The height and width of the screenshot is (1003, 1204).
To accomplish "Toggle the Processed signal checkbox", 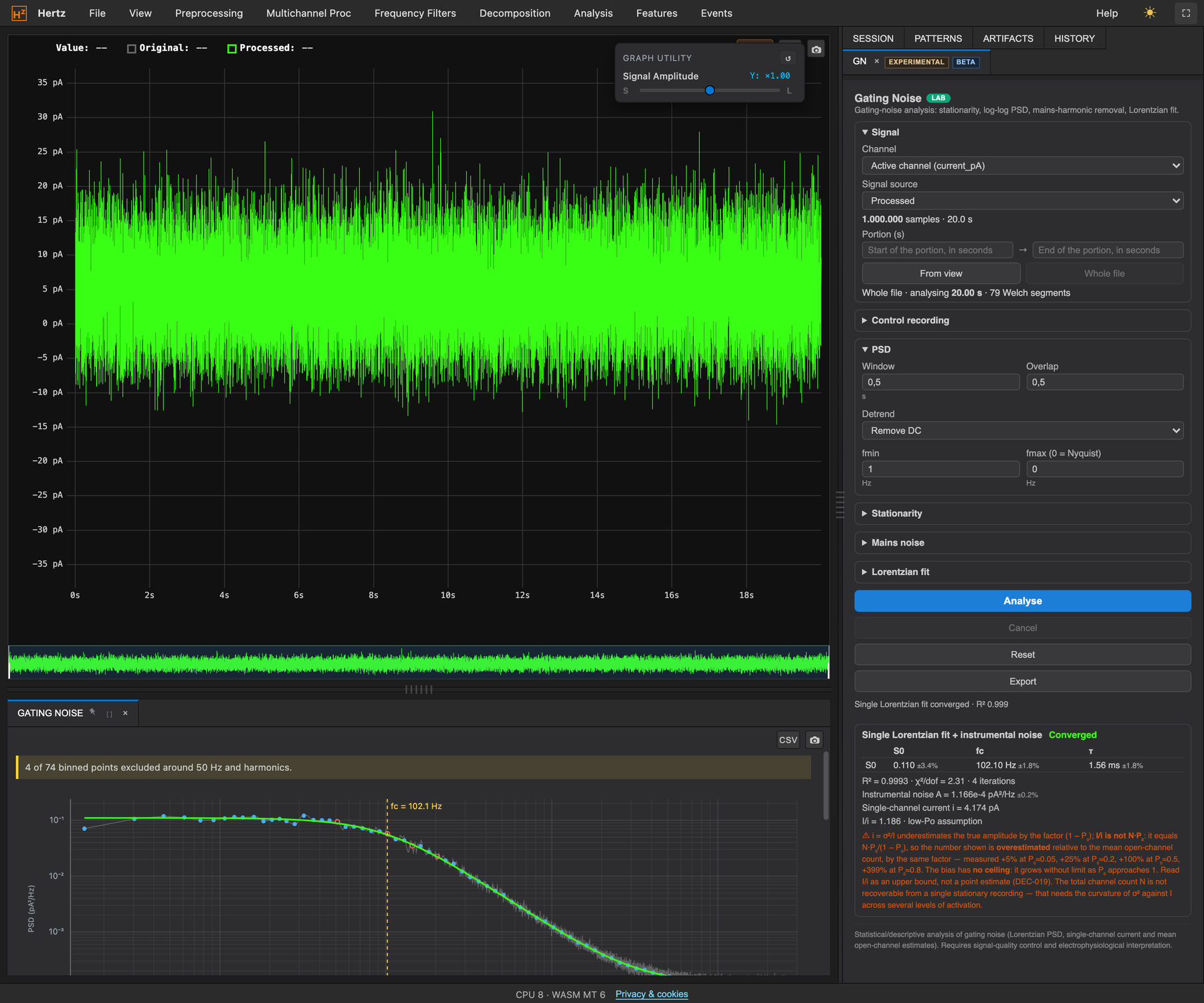I will tap(232, 48).
